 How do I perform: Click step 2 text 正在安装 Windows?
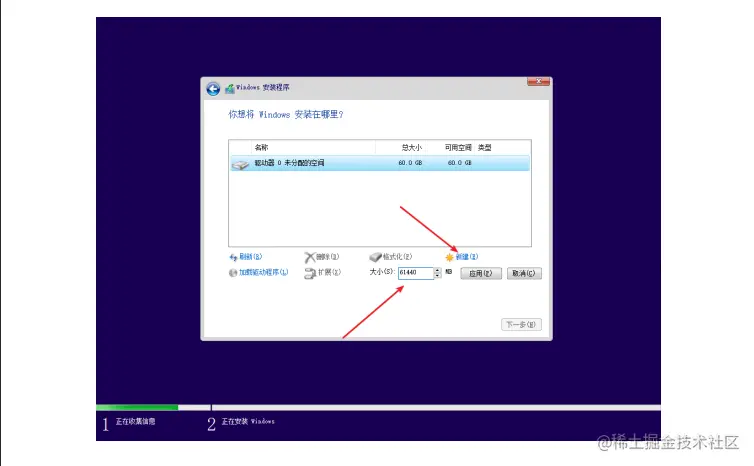(x=248, y=421)
